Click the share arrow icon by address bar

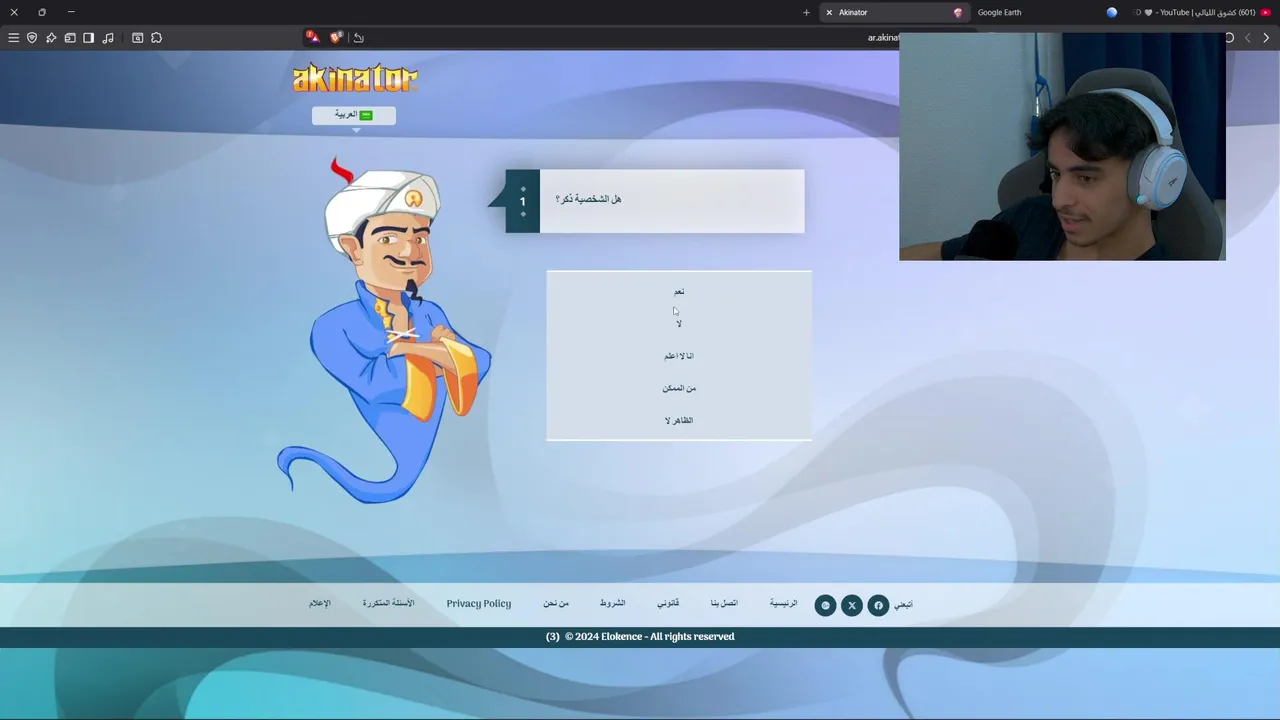click(x=359, y=38)
